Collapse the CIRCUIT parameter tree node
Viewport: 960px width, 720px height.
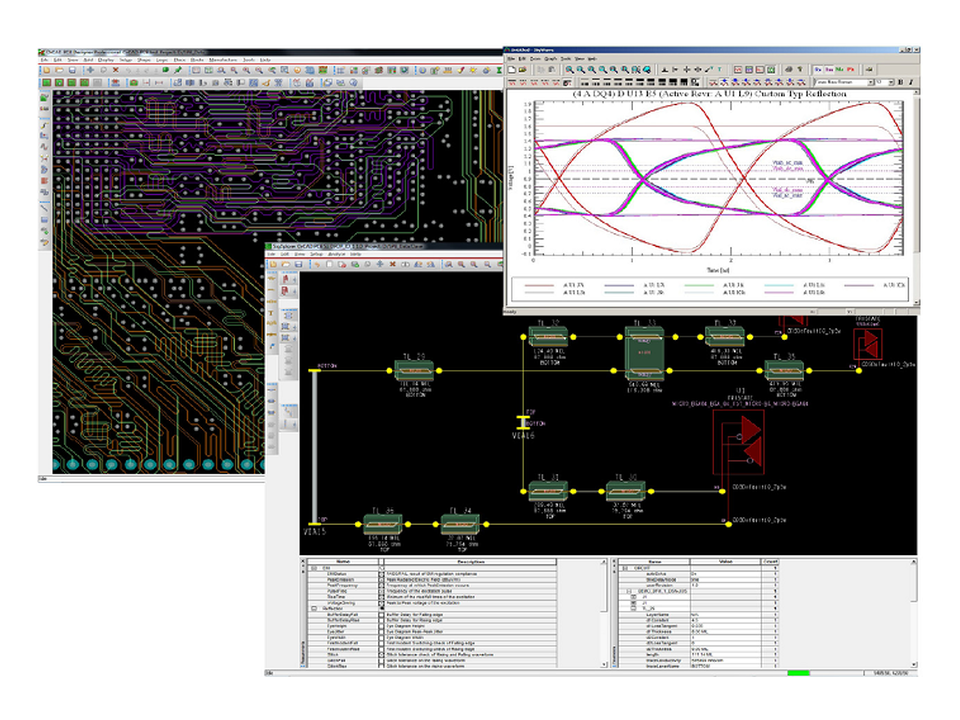(625, 568)
